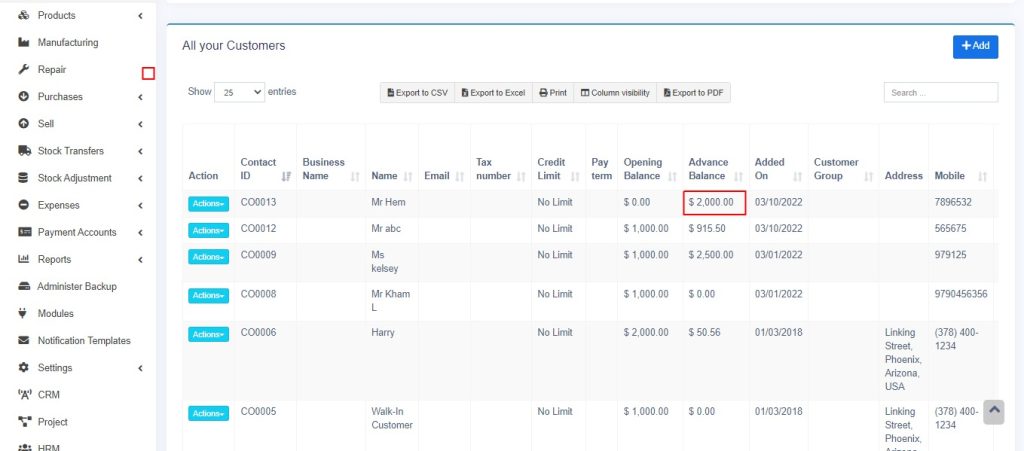Open Actions dropdown for Harry
The height and width of the screenshot is (451, 1024).
208,334
